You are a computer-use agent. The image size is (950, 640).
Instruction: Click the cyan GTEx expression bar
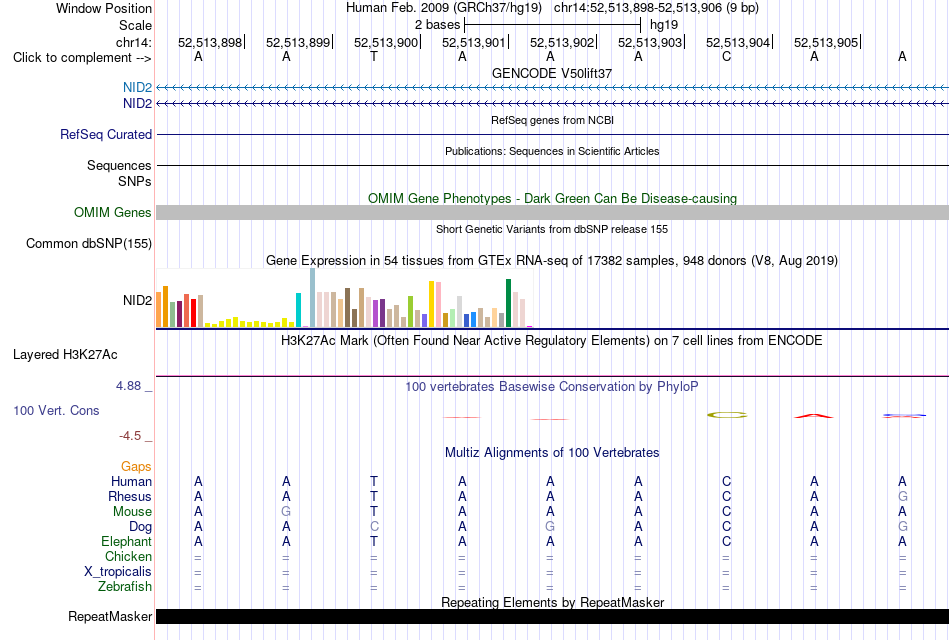tap(299, 310)
